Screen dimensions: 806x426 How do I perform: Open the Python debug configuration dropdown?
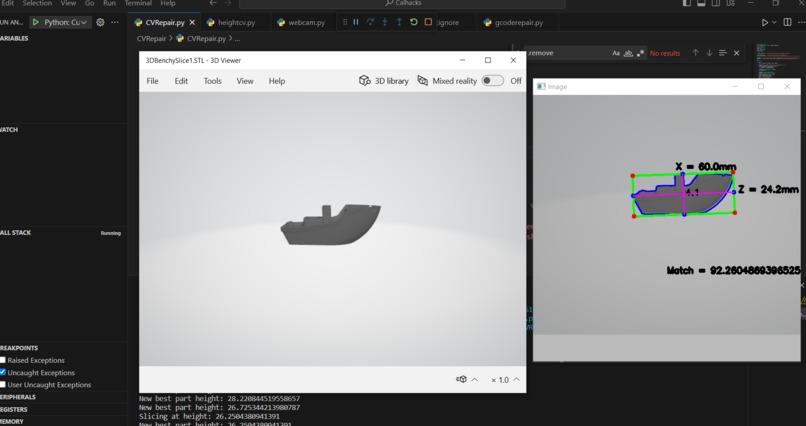point(66,22)
